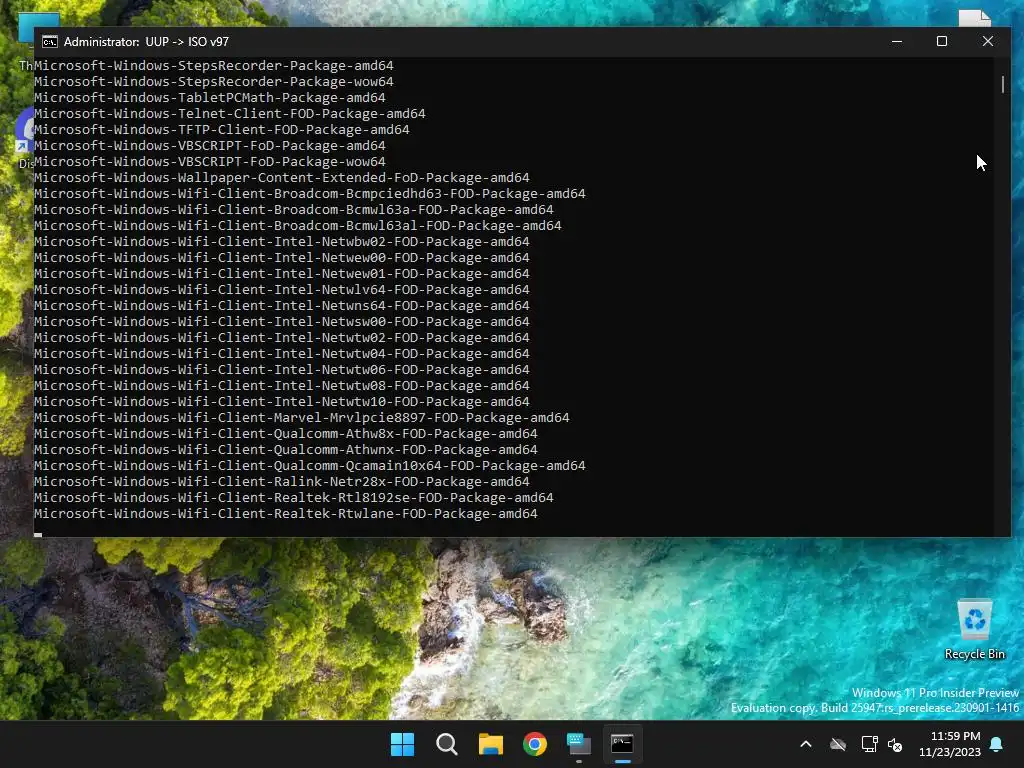The height and width of the screenshot is (768, 1024).
Task: Open the notification bell
Action: pos(997,744)
